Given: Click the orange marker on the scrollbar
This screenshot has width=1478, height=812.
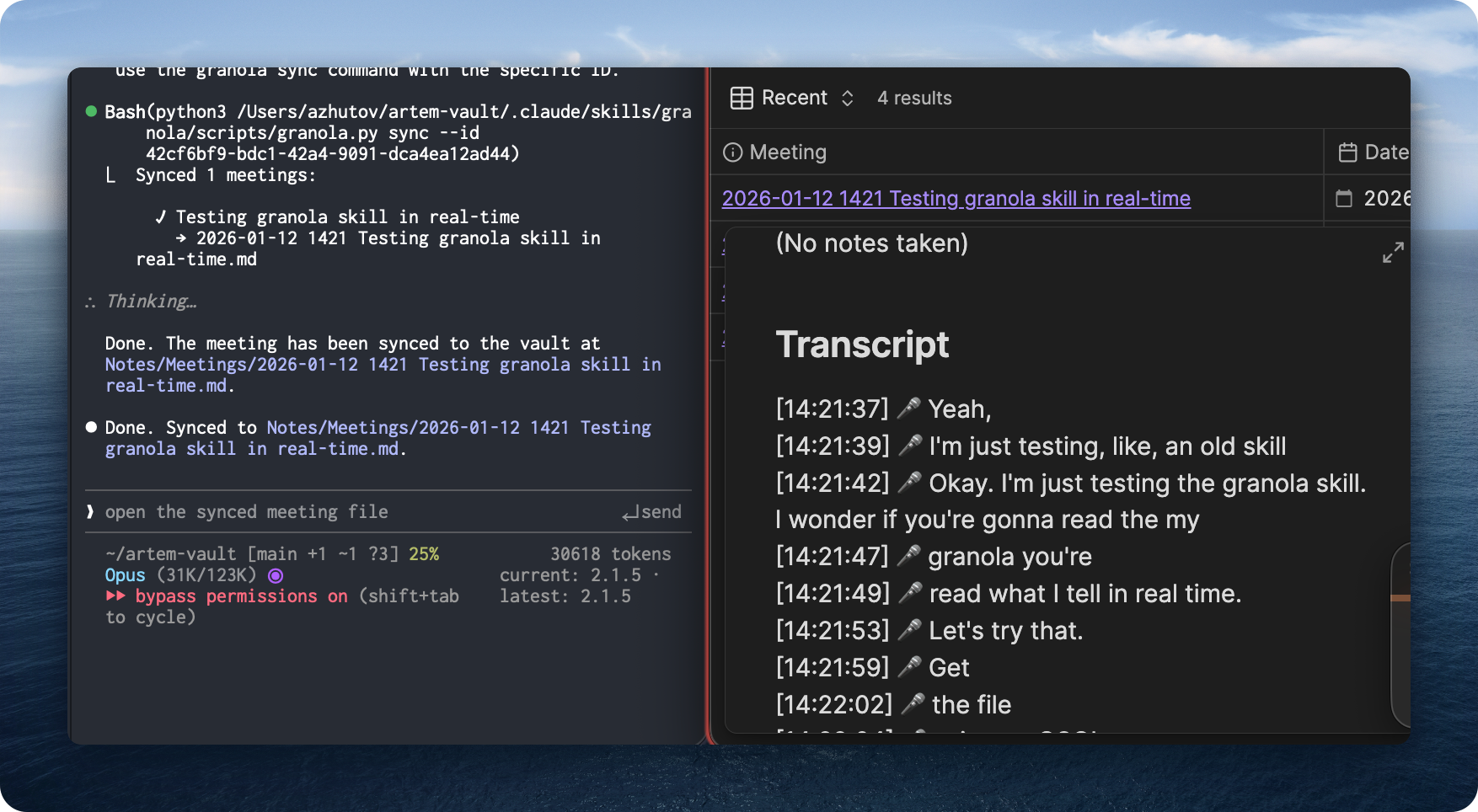Looking at the screenshot, I should 1400,598.
